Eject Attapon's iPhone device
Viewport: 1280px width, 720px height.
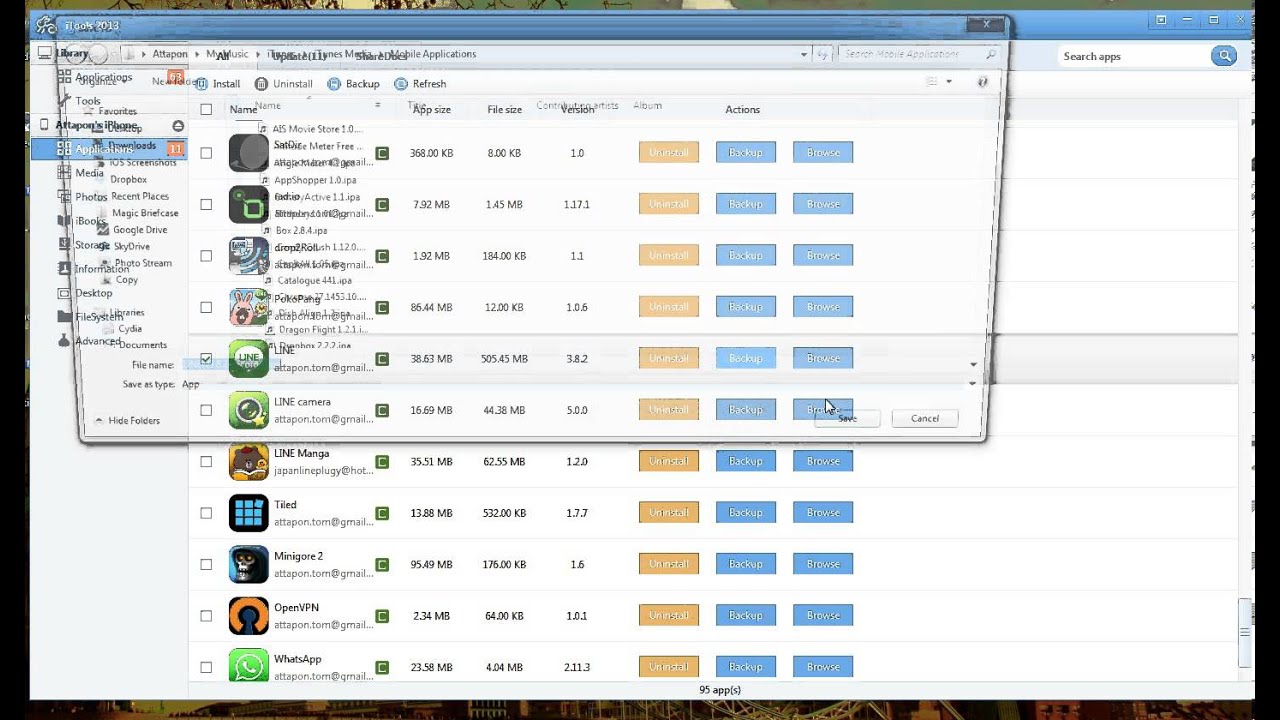pyautogui.click(x=178, y=126)
